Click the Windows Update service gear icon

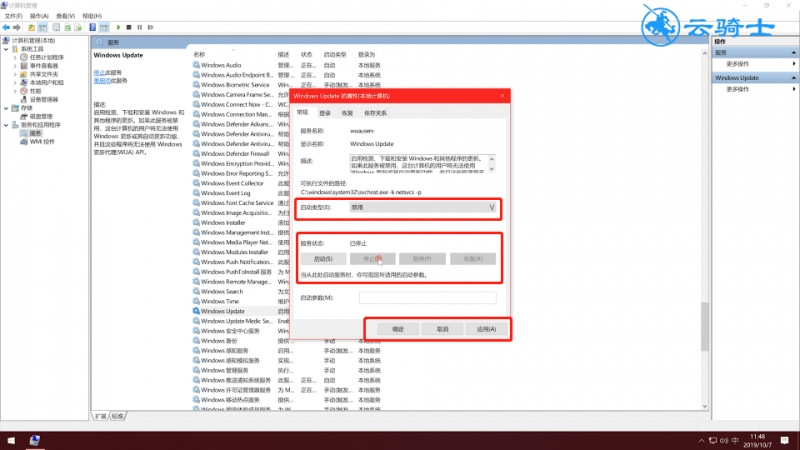[196, 311]
